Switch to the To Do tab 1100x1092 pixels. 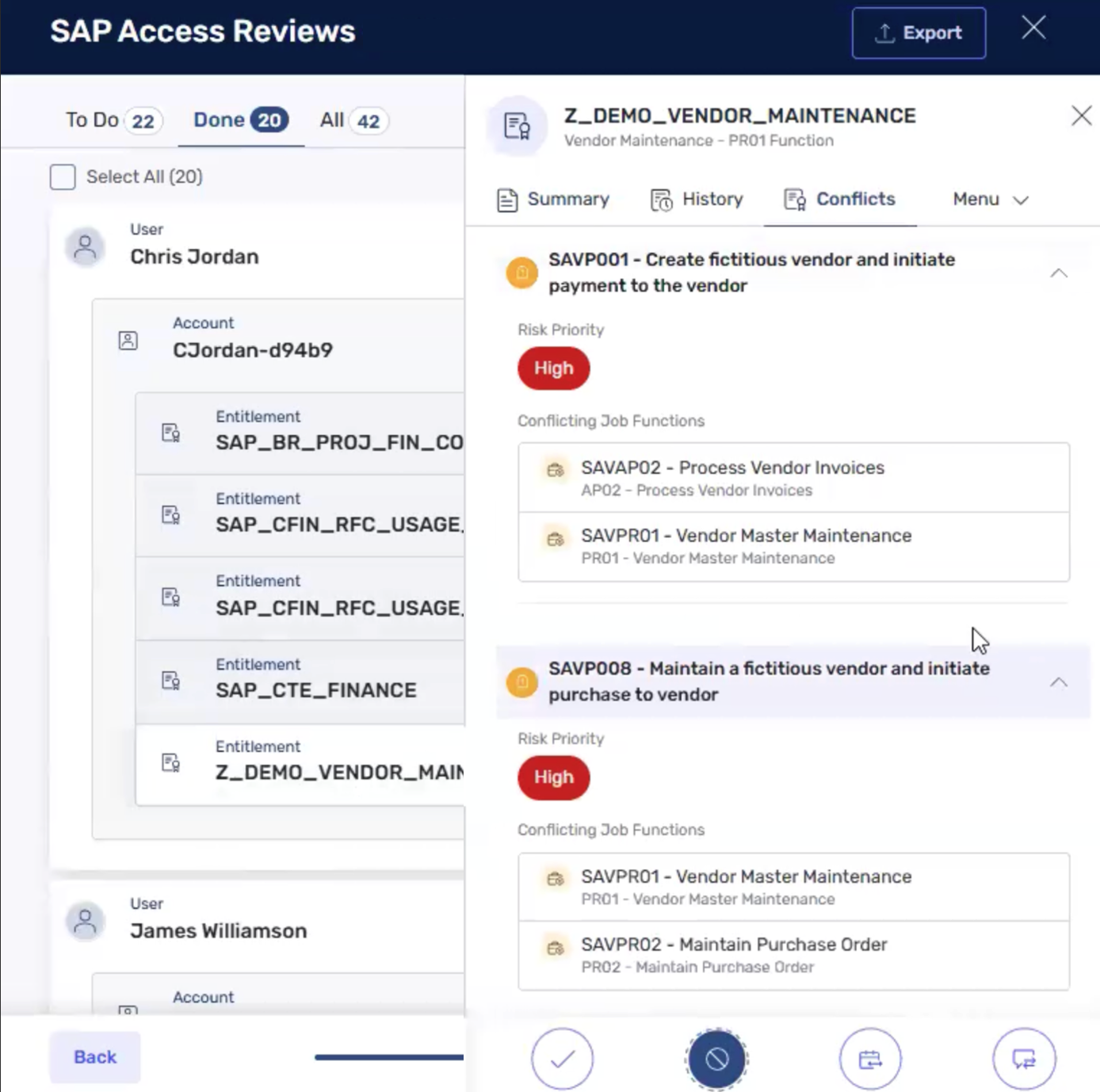click(113, 120)
